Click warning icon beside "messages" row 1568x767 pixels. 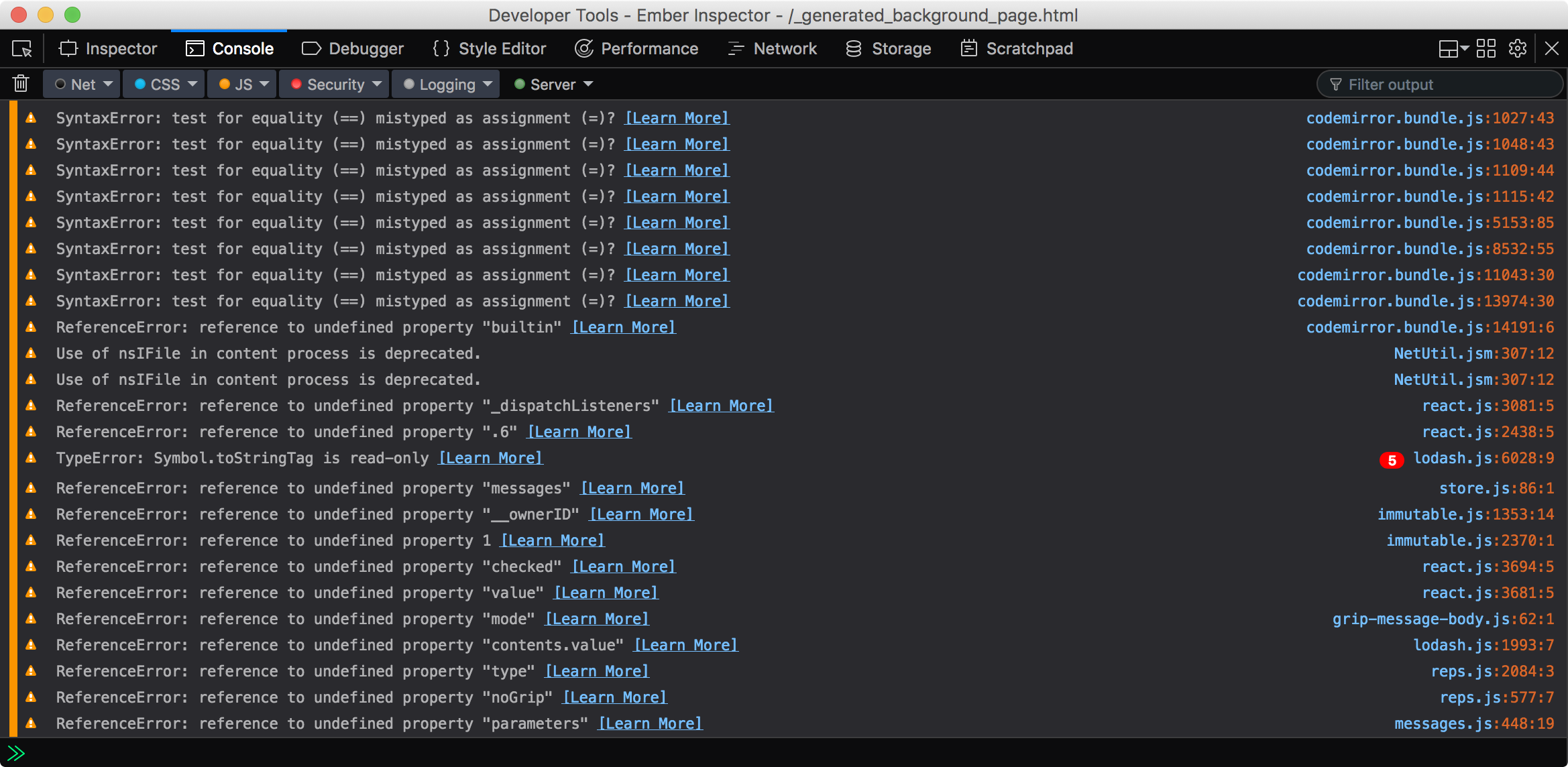click(x=31, y=487)
